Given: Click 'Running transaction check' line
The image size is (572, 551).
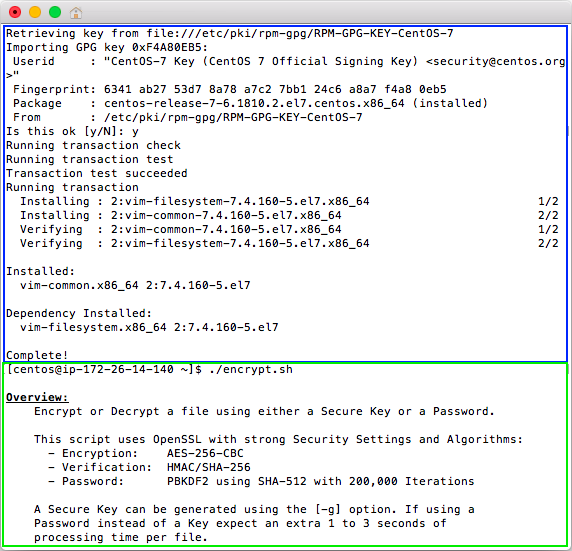Looking at the screenshot, I should [x=93, y=145].
